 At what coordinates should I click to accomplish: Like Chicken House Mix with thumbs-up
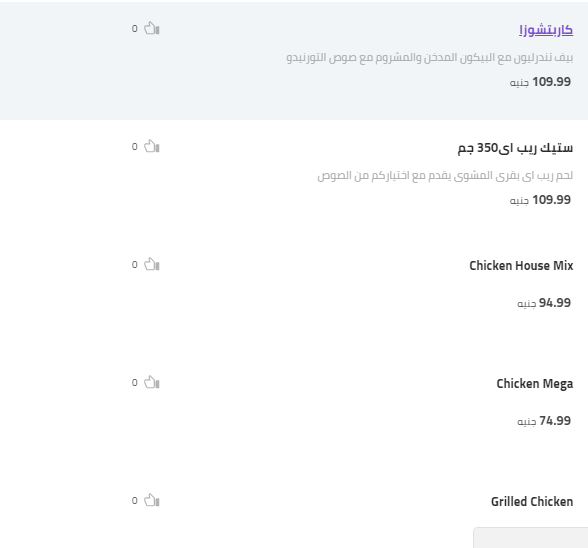click(x=152, y=264)
